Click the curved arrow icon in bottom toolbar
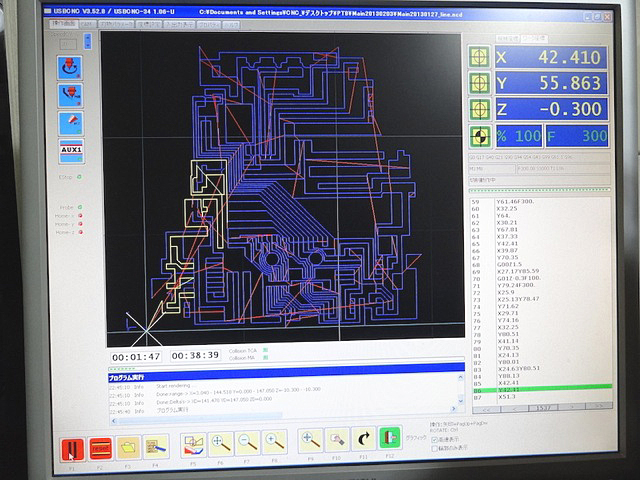This screenshot has width=640, height=480. tap(363, 440)
